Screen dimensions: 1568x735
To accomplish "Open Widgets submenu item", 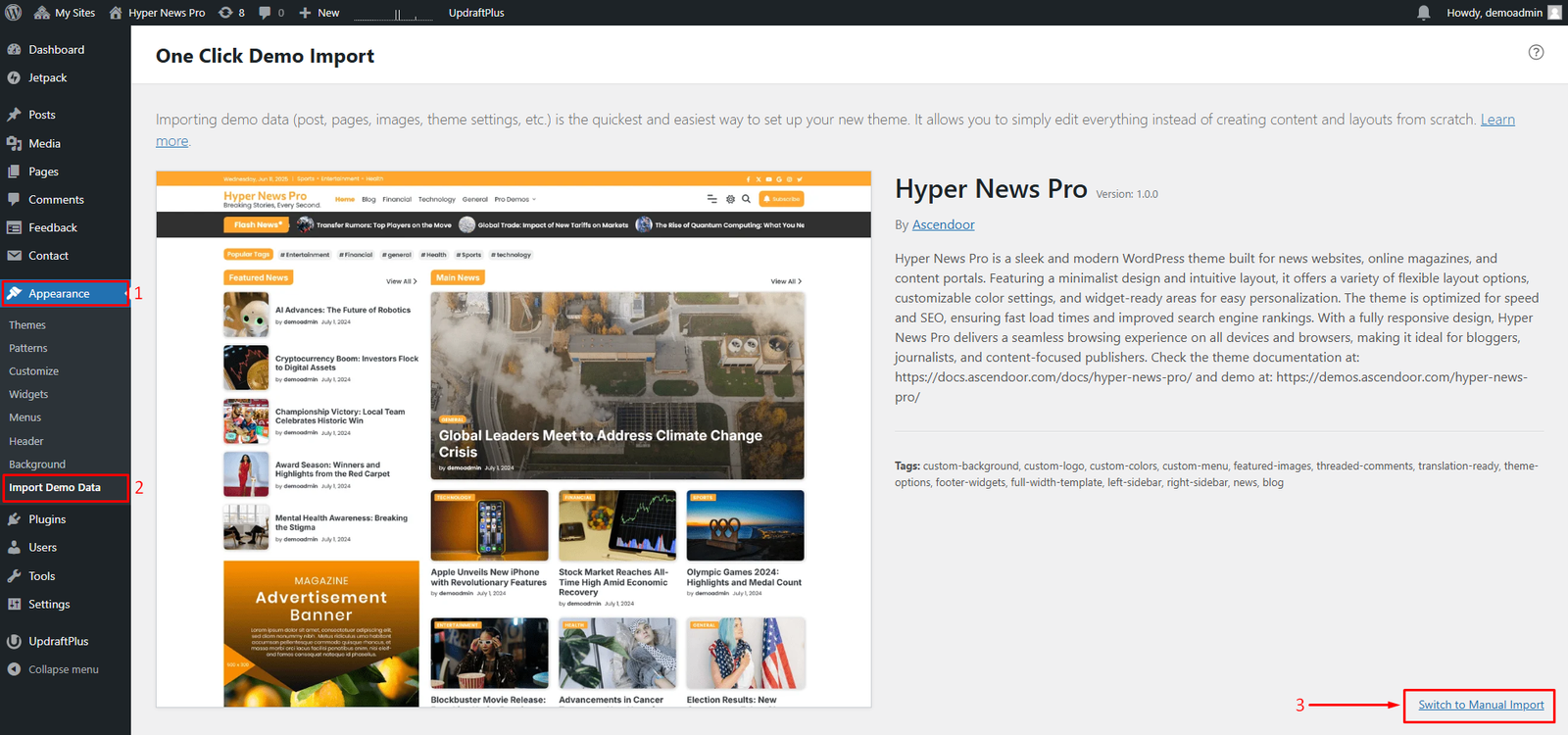I will (28, 395).
